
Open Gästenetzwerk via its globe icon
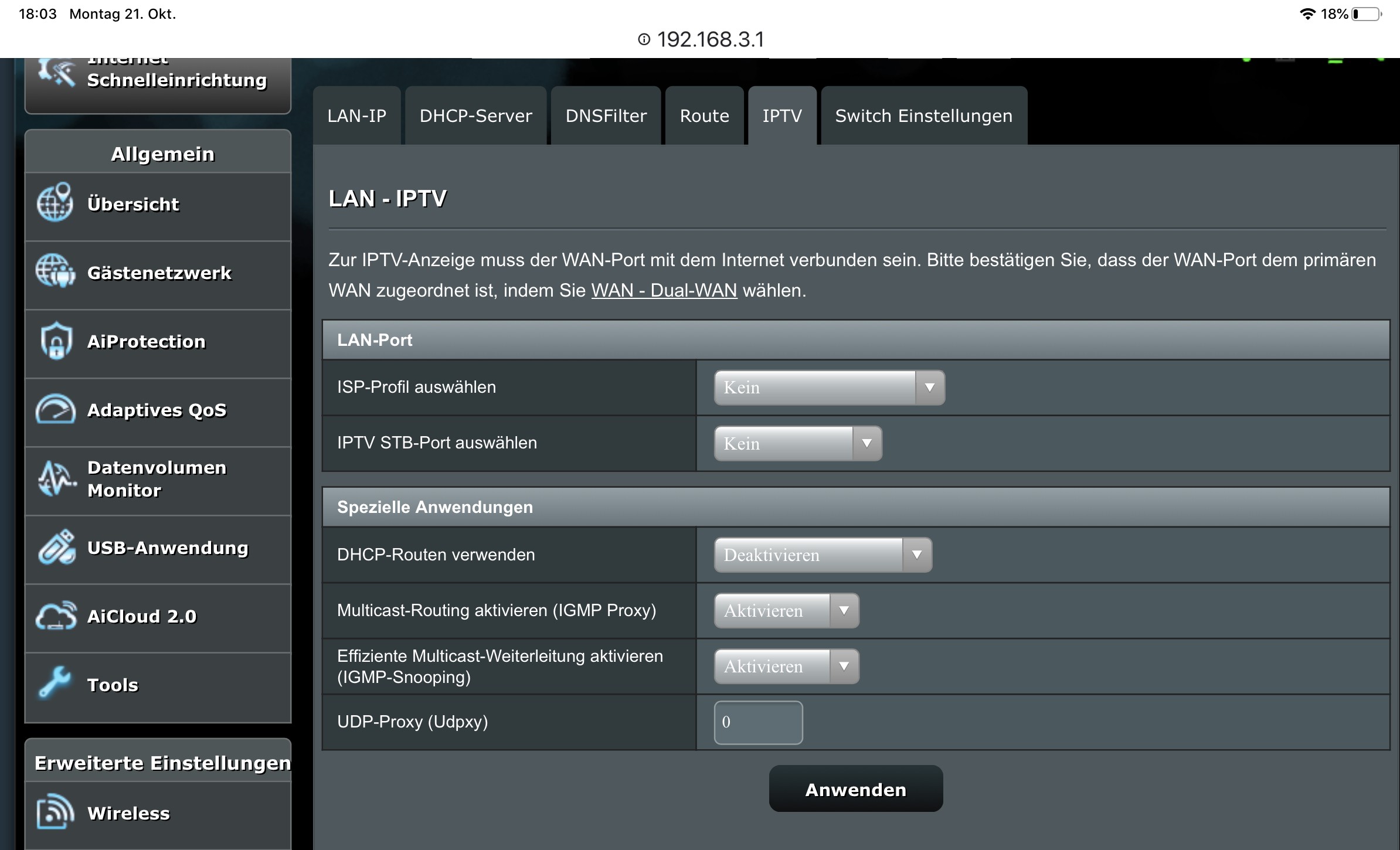55,271
